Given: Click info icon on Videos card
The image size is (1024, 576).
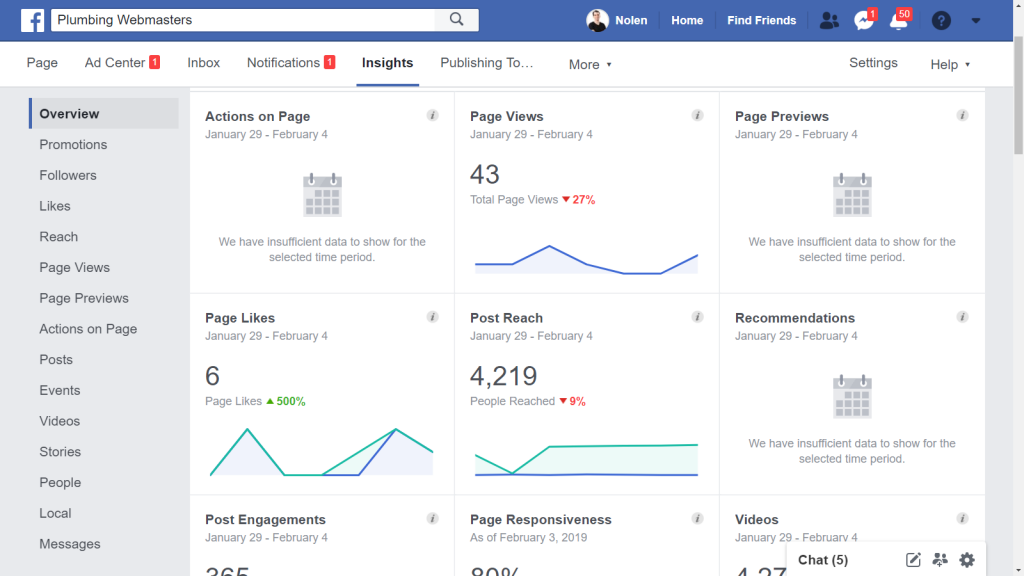Looking at the screenshot, I should [963, 519].
